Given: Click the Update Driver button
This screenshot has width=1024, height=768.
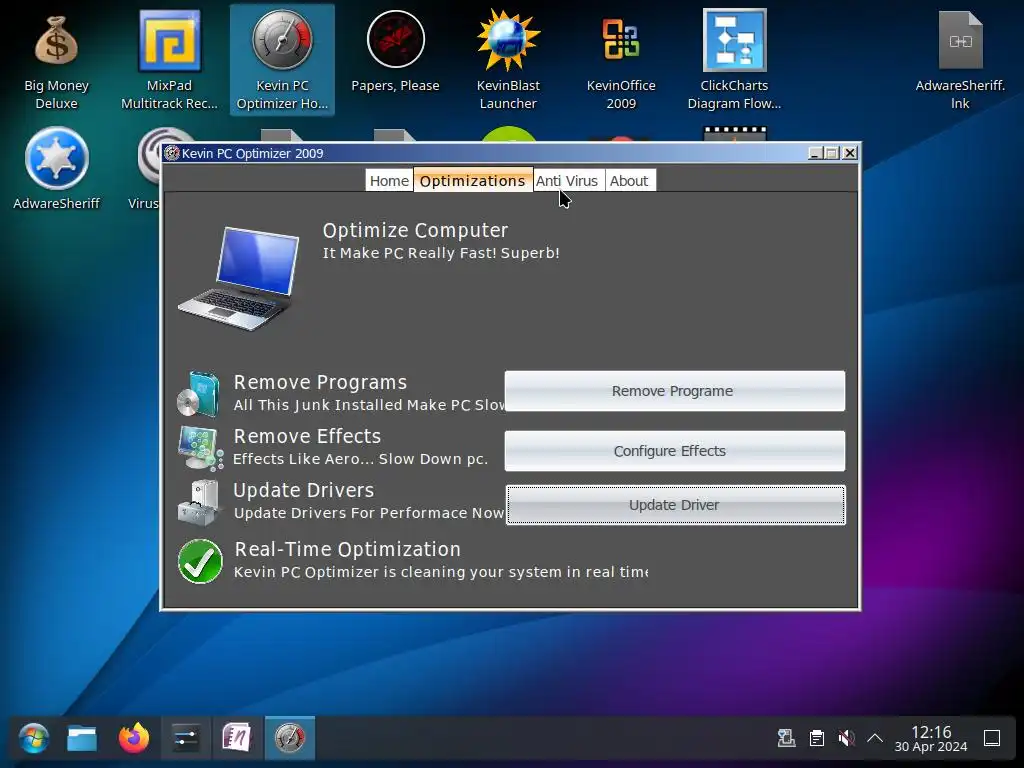Looking at the screenshot, I should coord(675,505).
